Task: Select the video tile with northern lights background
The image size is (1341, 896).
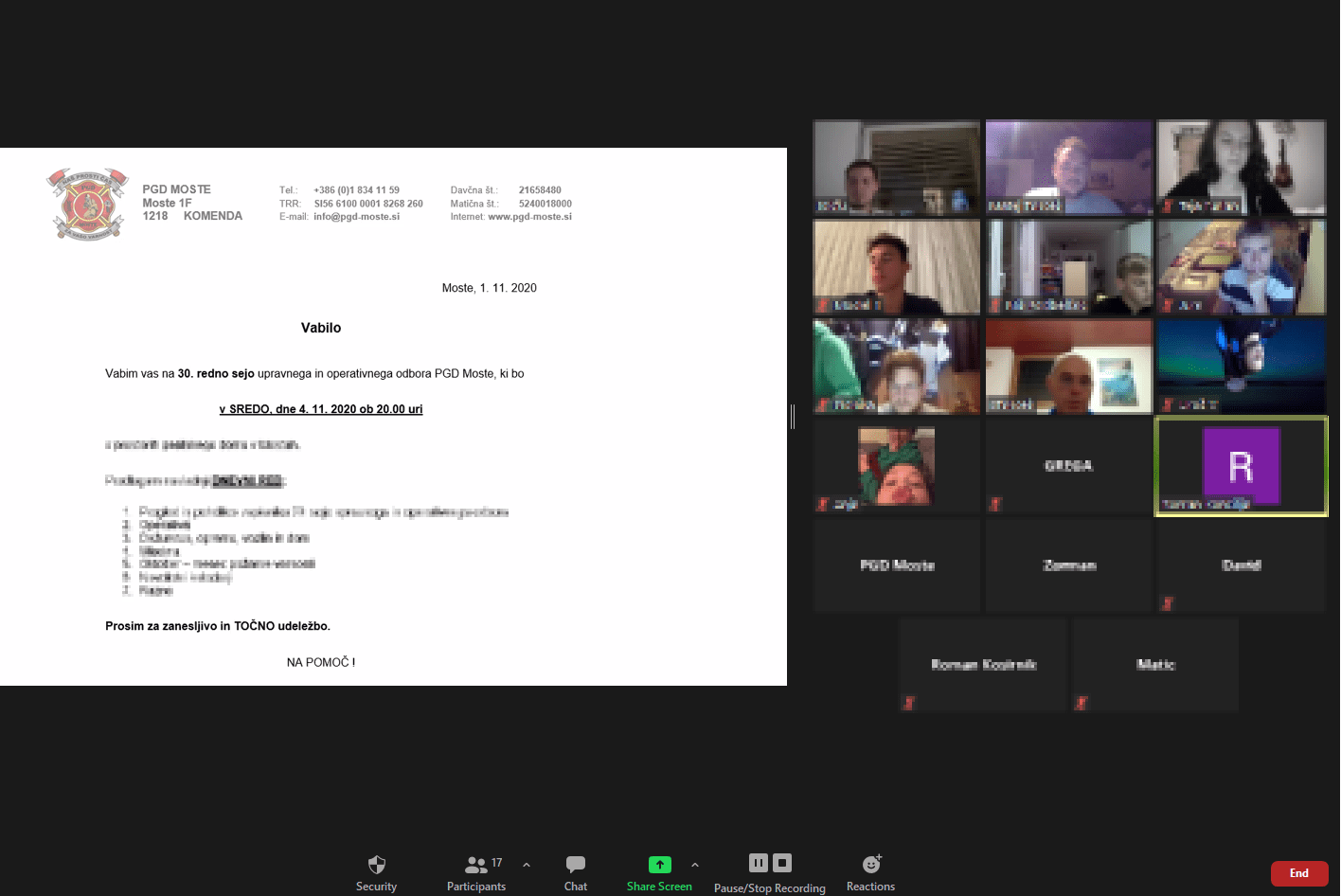Action: coord(1242,367)
